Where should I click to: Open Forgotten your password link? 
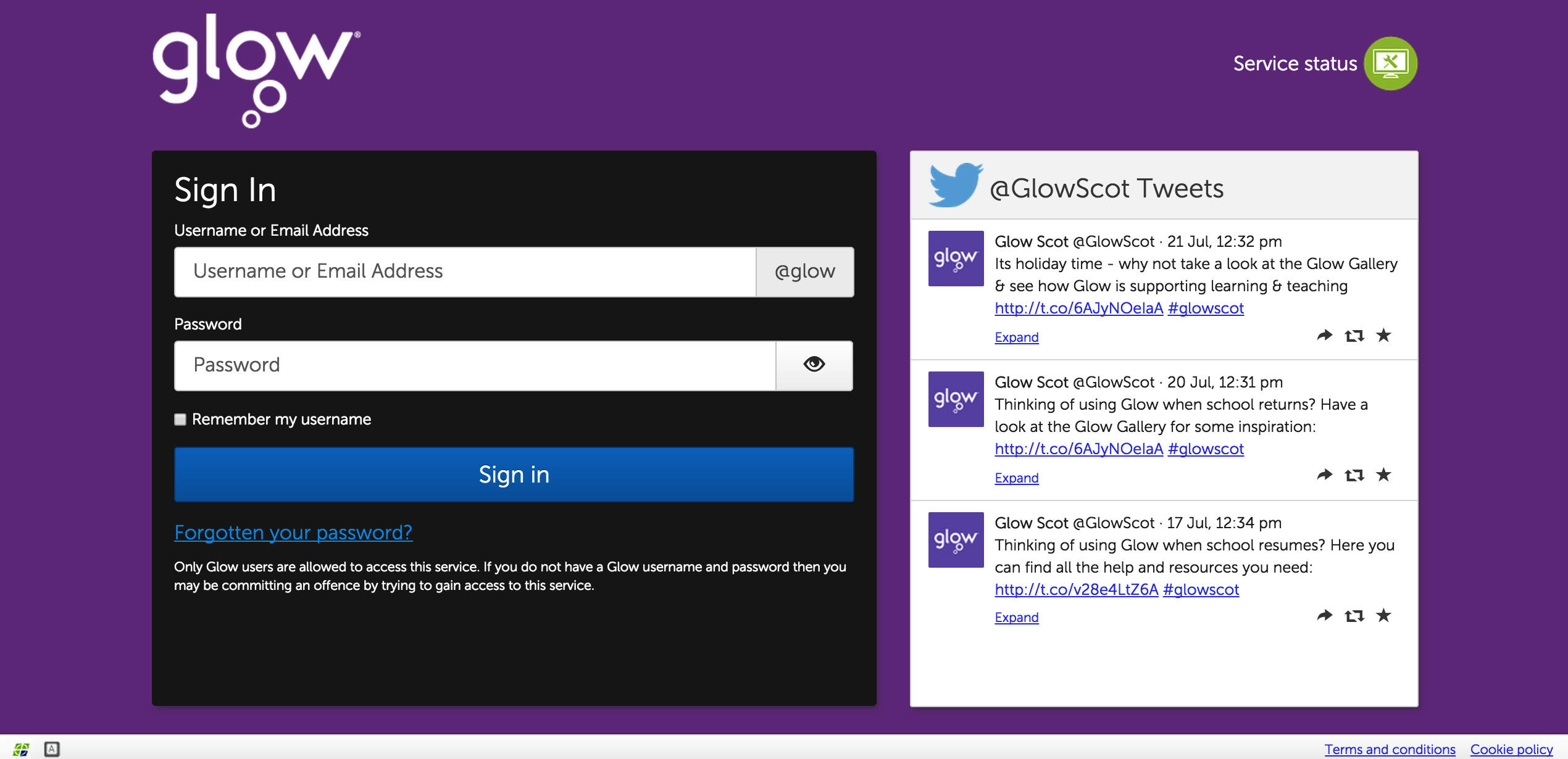(293, 533)
